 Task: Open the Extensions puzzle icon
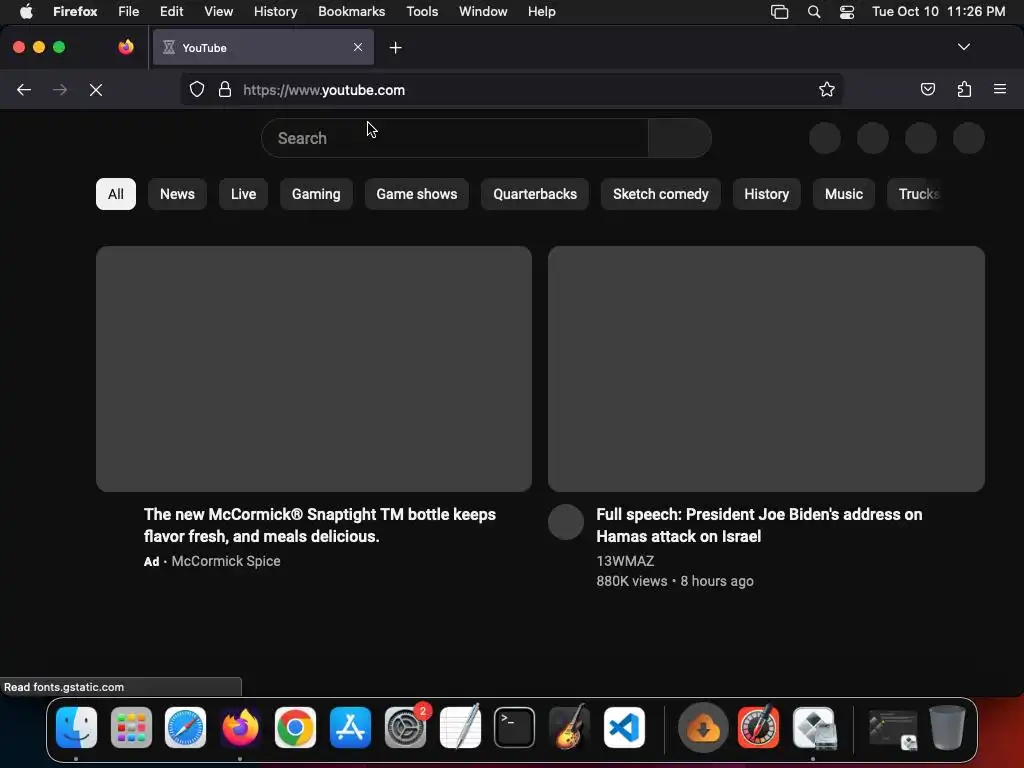(964, 89)
